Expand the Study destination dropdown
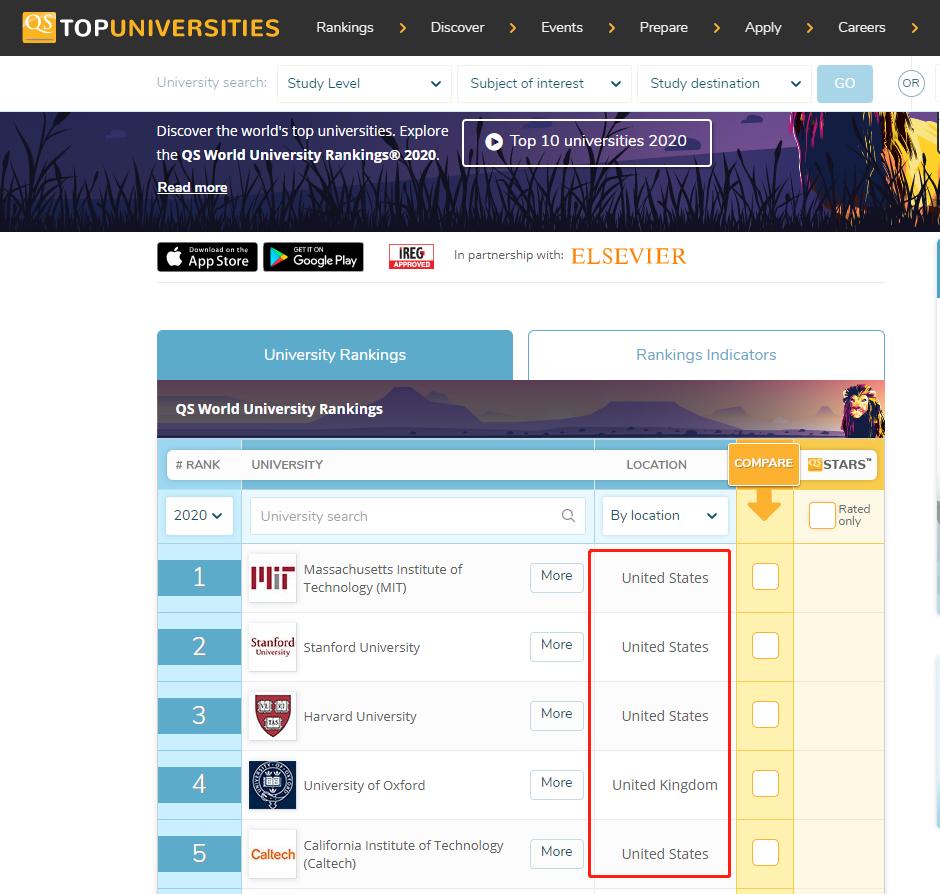 pos(724,83)
